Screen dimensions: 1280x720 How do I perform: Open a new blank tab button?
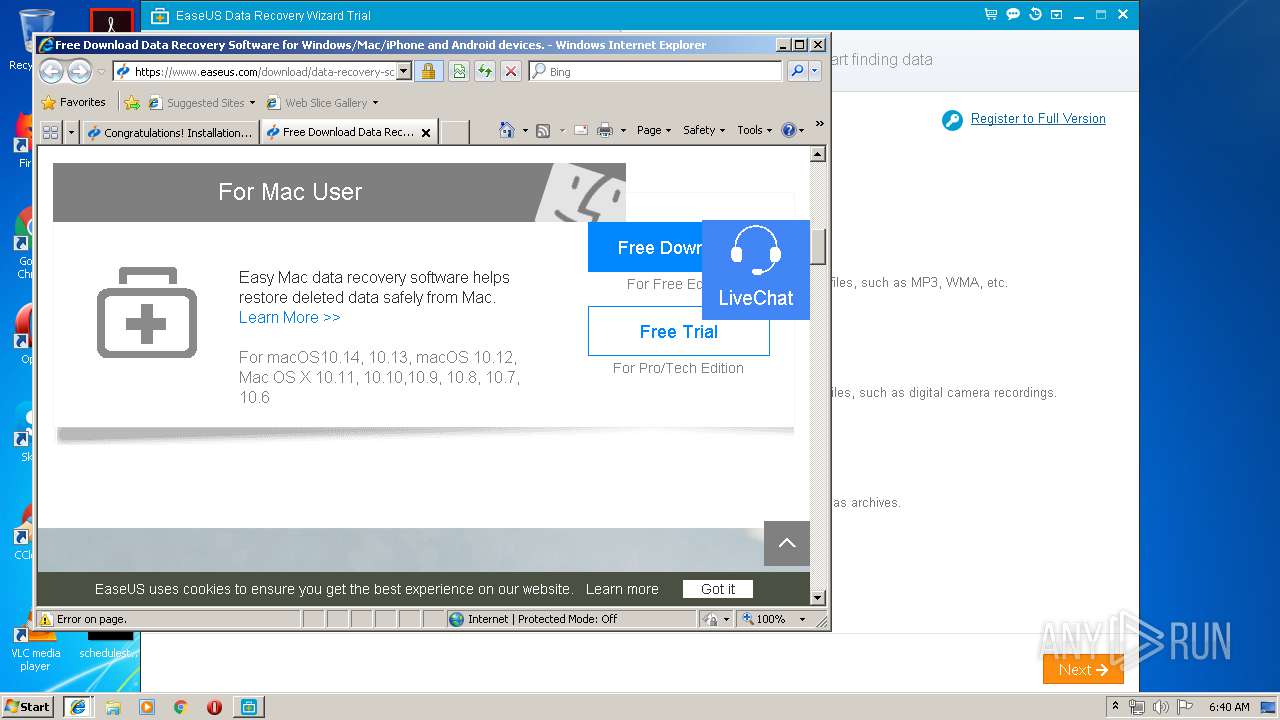454,132
